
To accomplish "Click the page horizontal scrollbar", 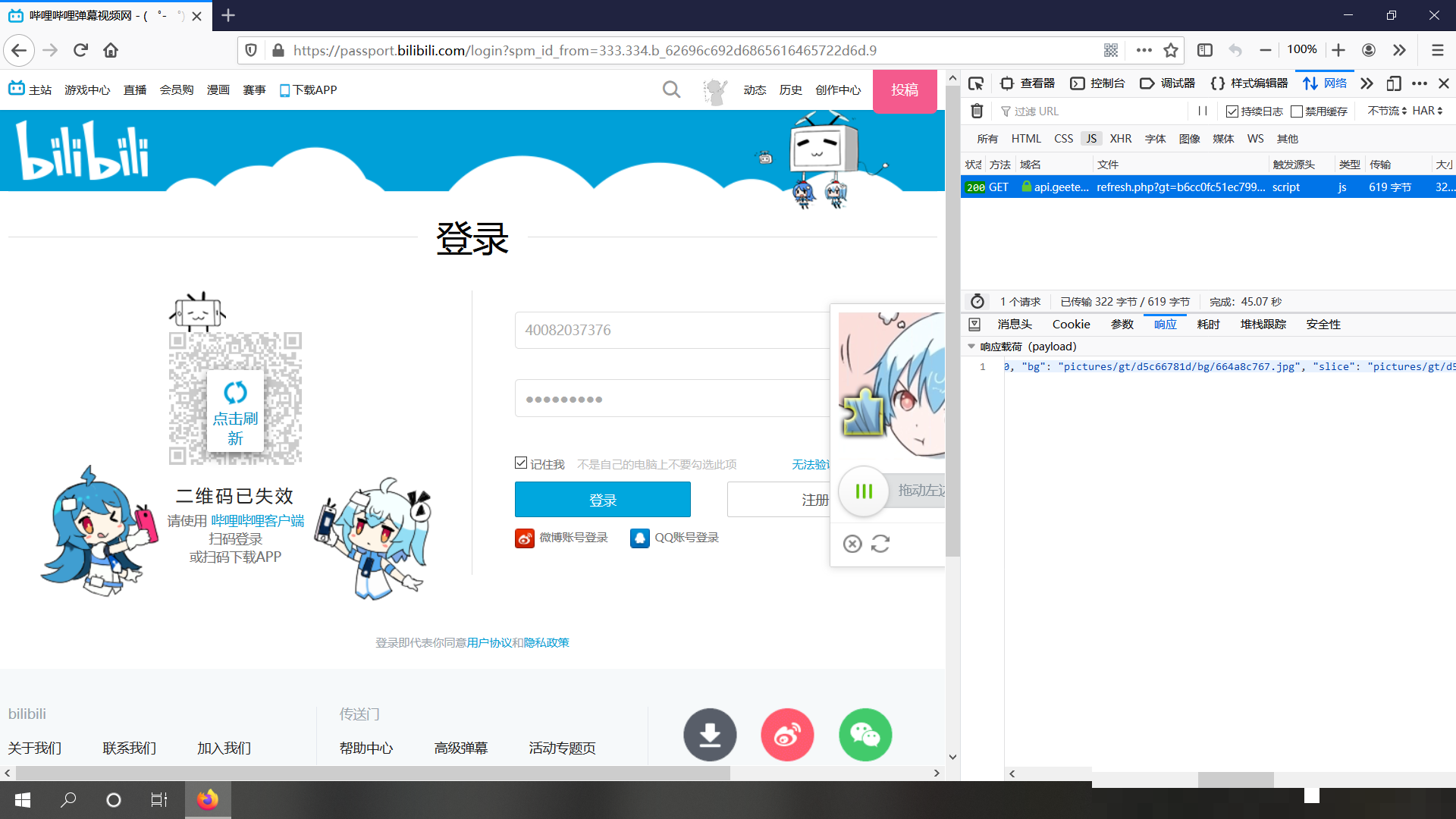I will point(372,773).
